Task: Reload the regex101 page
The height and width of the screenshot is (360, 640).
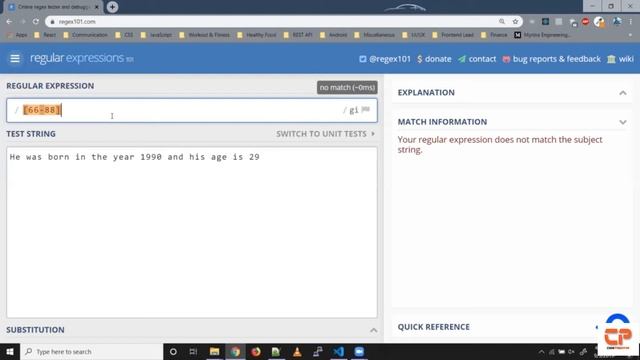Action: coord(36,22)
